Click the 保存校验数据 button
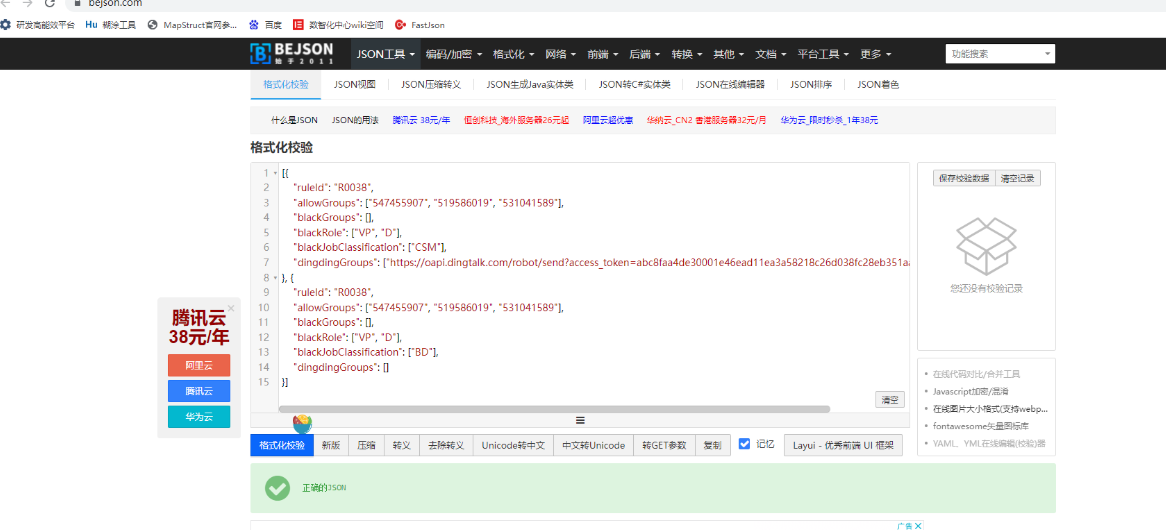 point(964,178)
